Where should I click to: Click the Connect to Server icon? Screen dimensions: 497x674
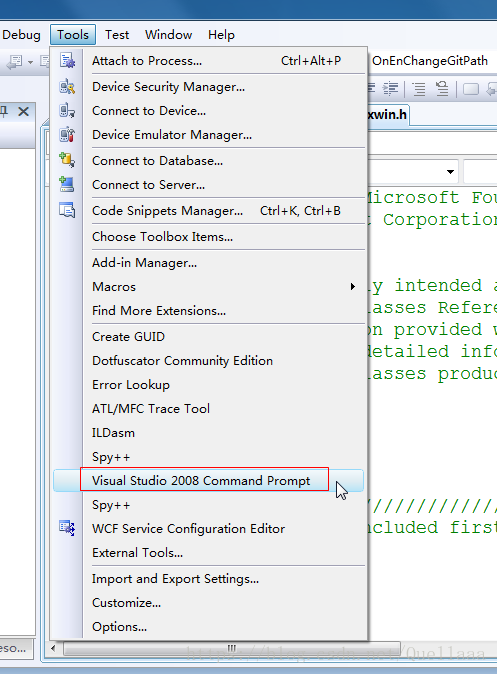click(x=67, y=184)
